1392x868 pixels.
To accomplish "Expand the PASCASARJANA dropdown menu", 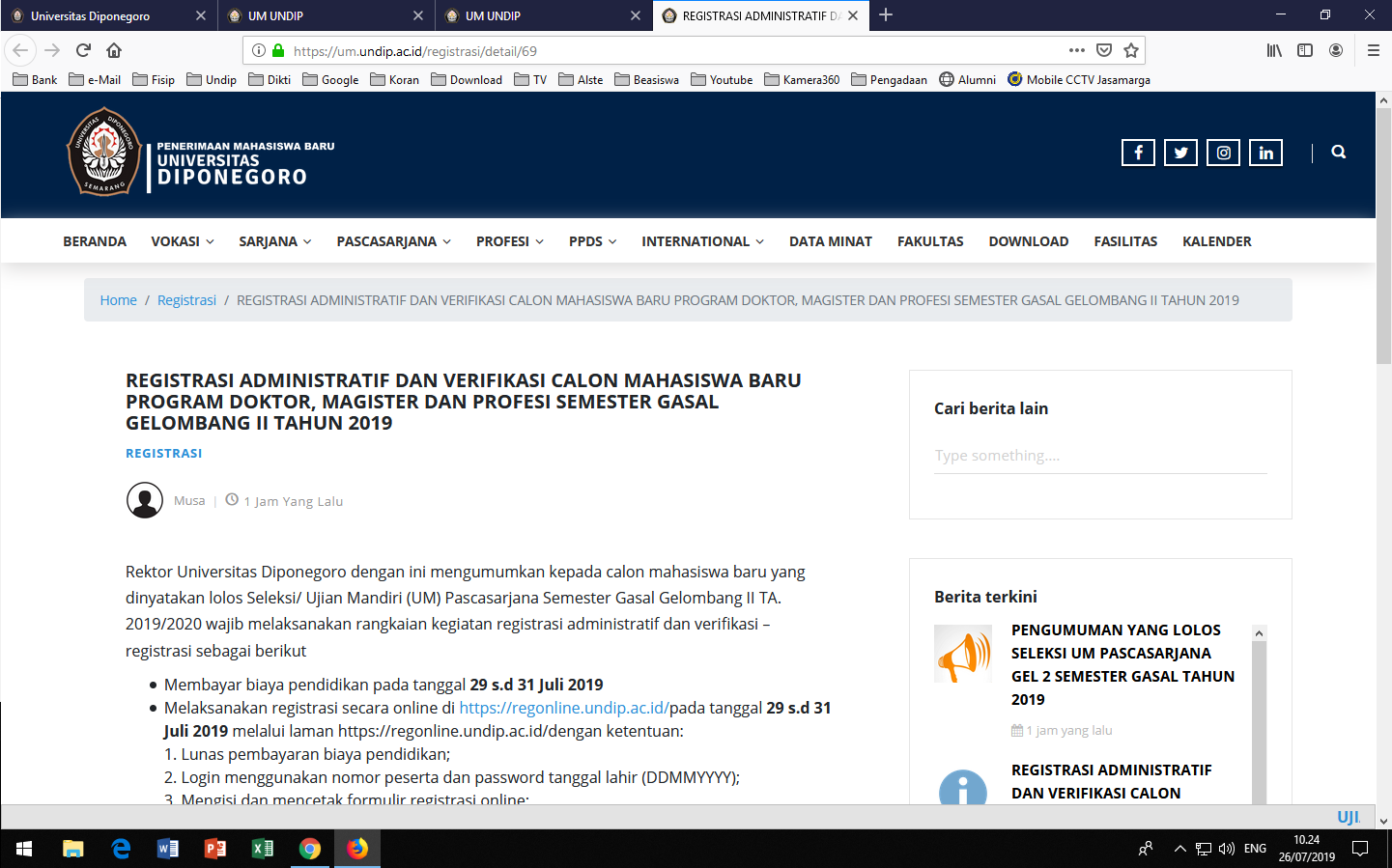I will pyautogui.click(x=393, y=241).
